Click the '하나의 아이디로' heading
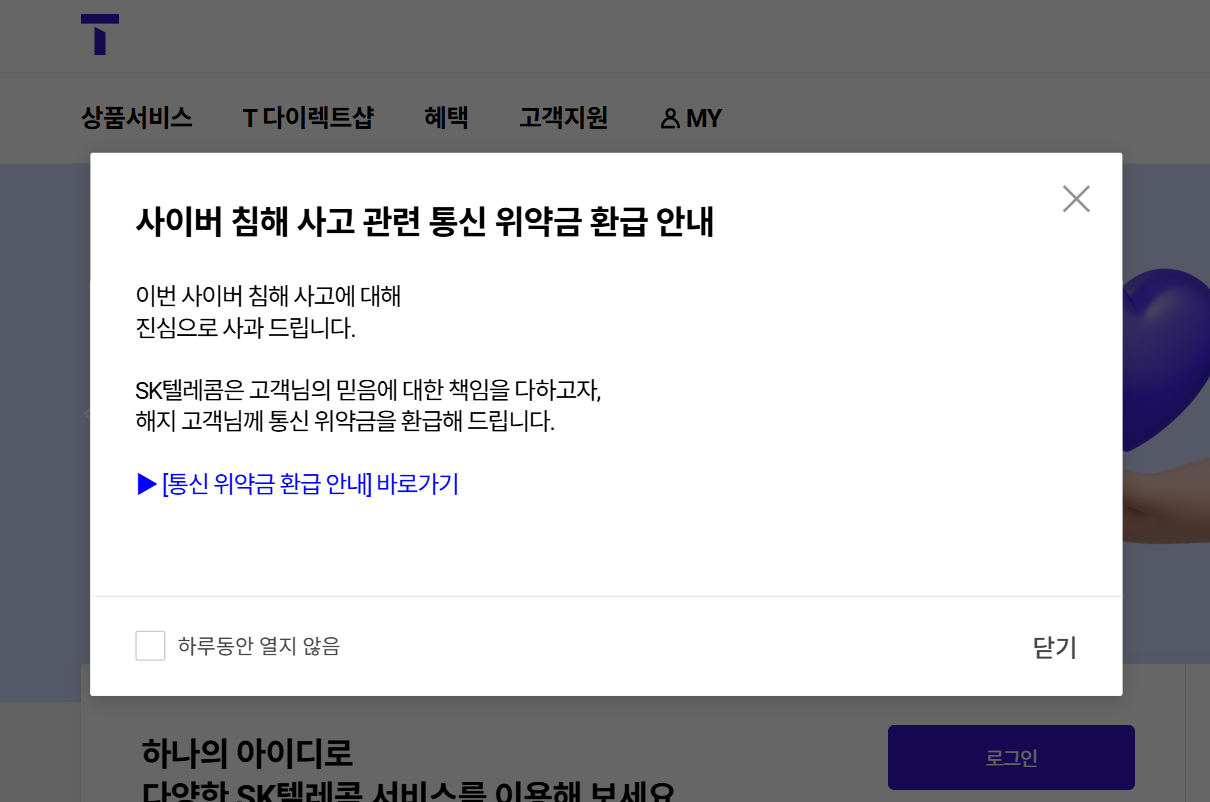 tap(247, 752)
